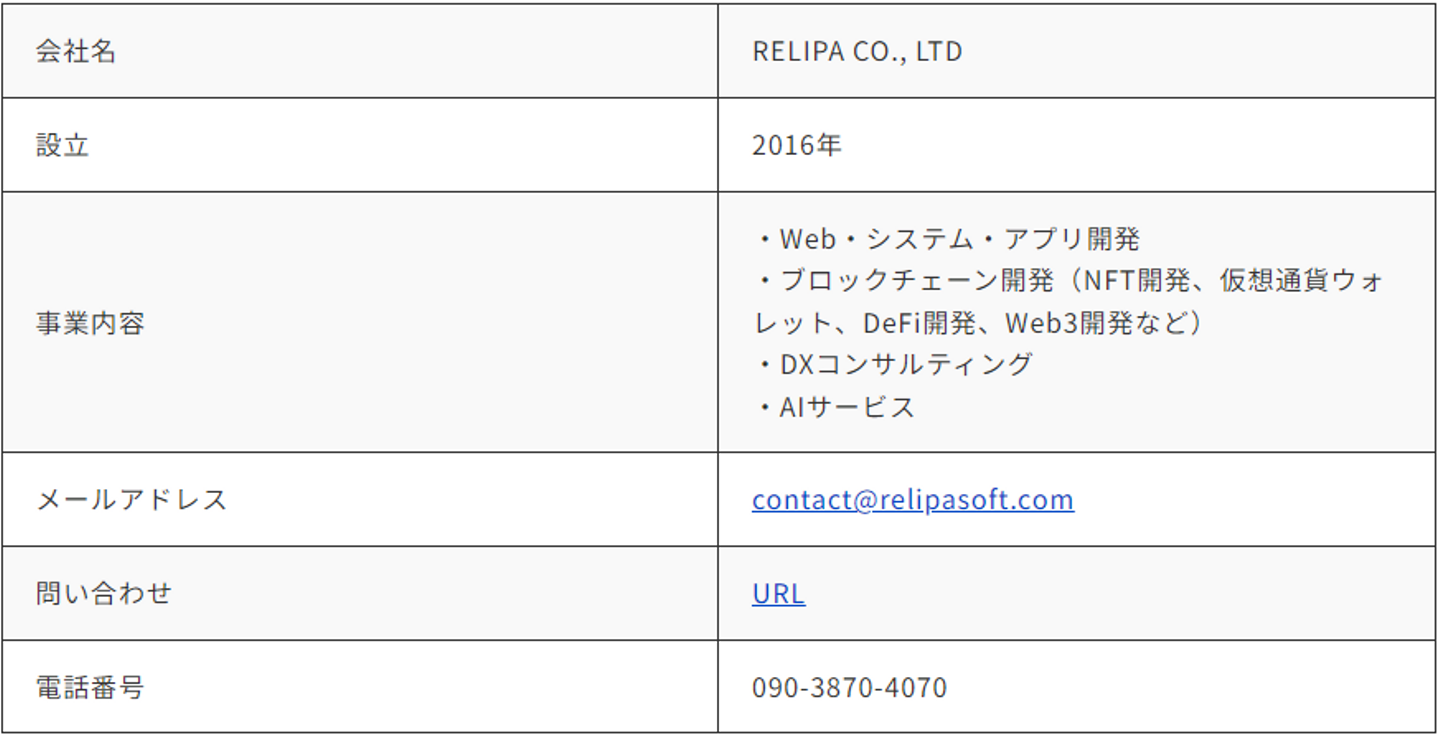
Task: Click the Web・システム・アプリ開発 line
Action: pos(958,239)
